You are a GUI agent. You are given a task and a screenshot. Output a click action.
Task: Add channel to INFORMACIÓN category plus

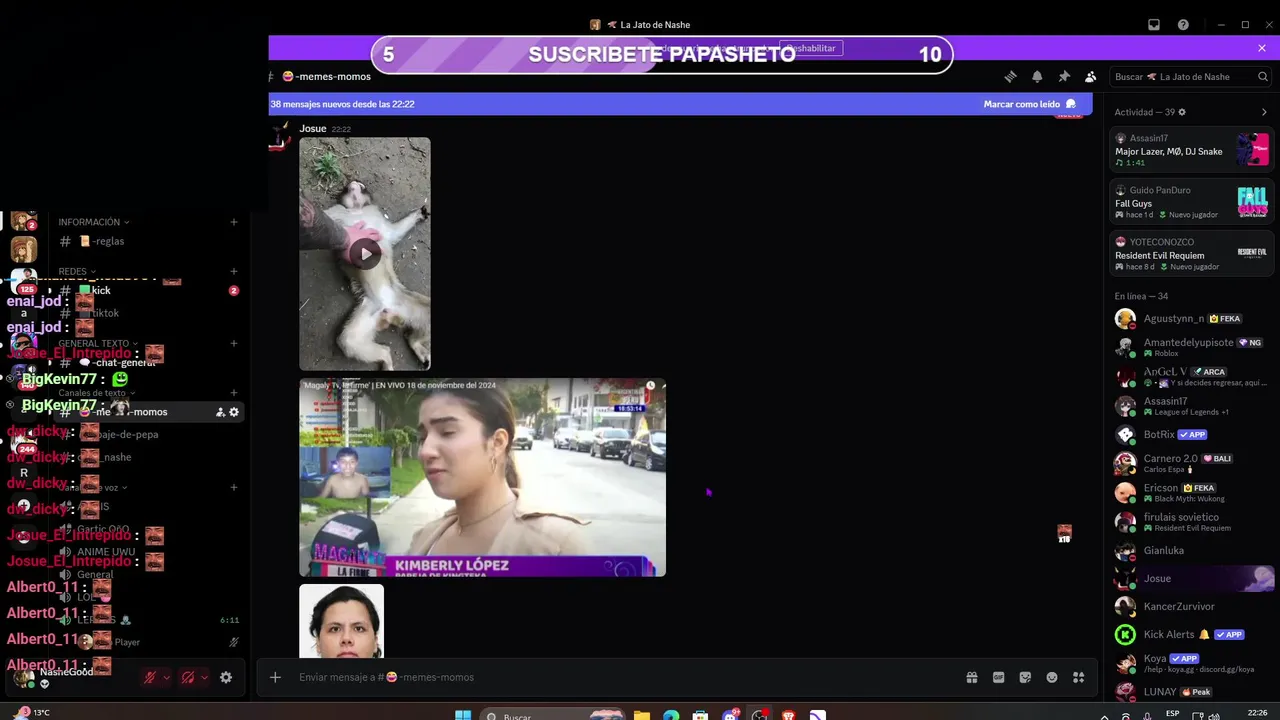(x=234, y=222)
